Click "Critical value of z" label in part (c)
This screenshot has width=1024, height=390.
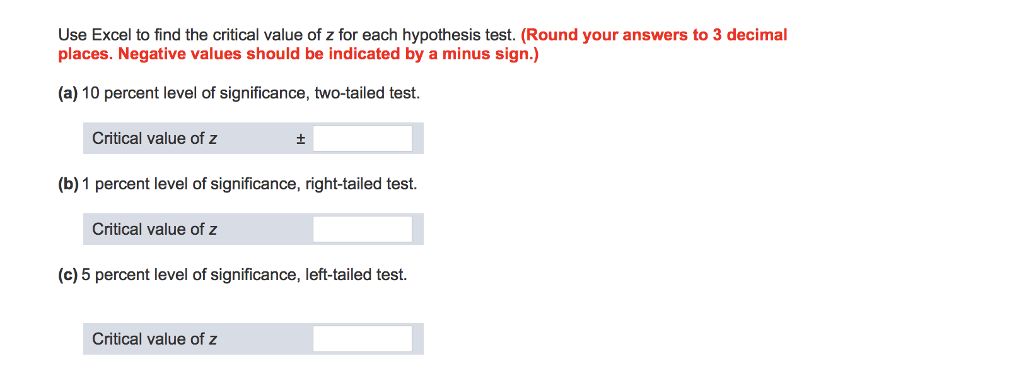(x=155, y=339)
